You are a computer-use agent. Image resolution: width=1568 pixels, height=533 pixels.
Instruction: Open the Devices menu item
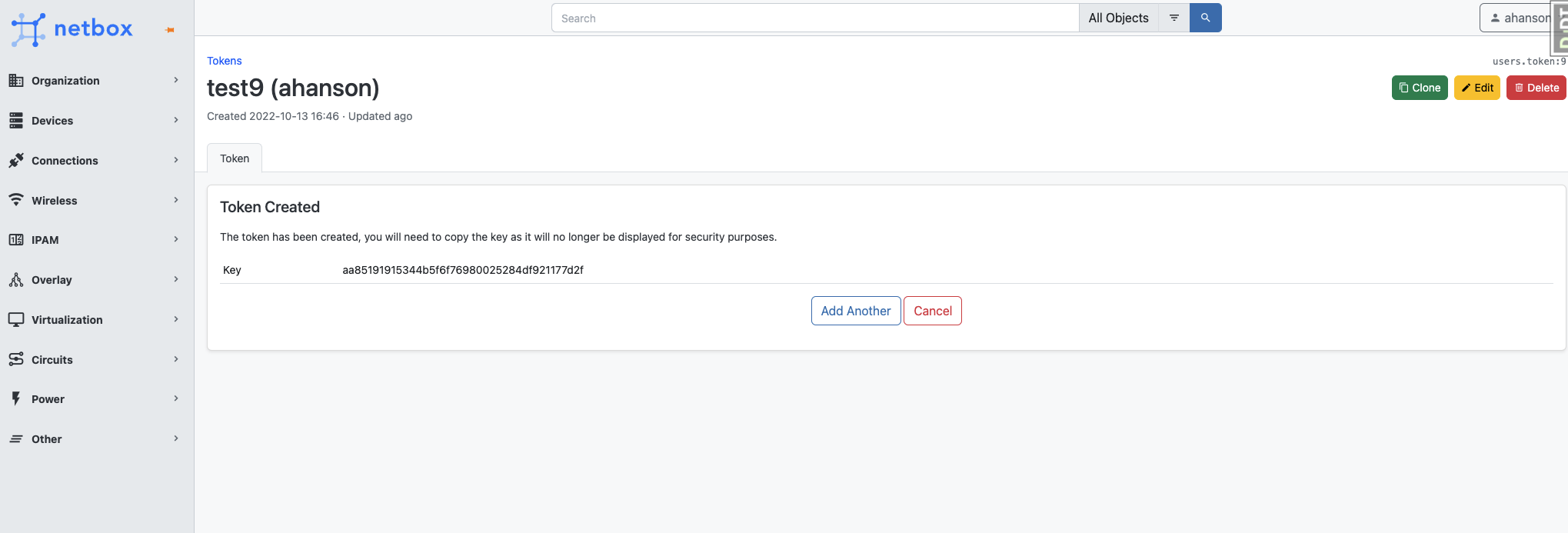pyautogui.click(x=97, y=121)
